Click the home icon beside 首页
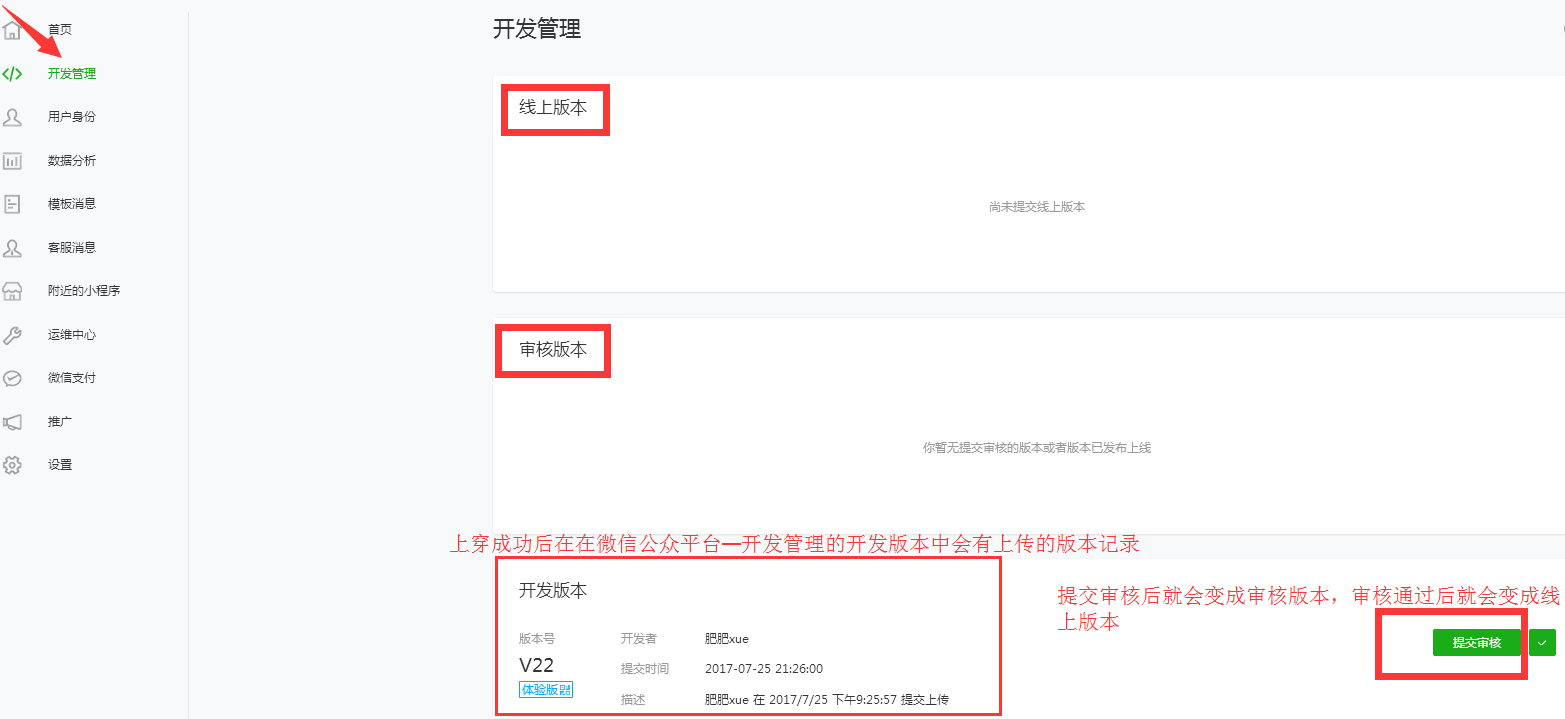The width and height of the screenshot is (1565, 719). point(12,30)
